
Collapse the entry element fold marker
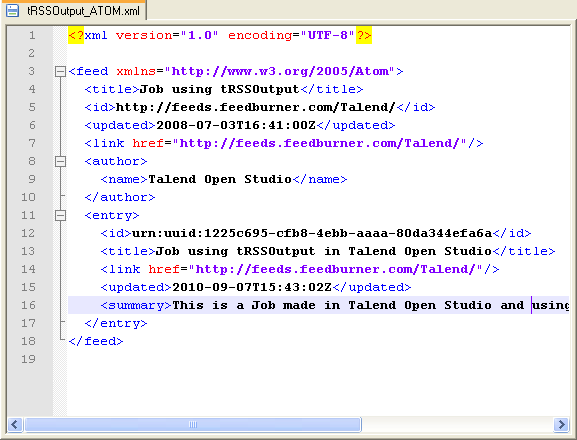click(60, 216)
